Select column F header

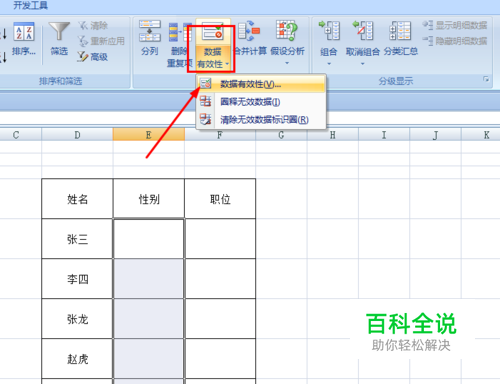pos(220,135)
